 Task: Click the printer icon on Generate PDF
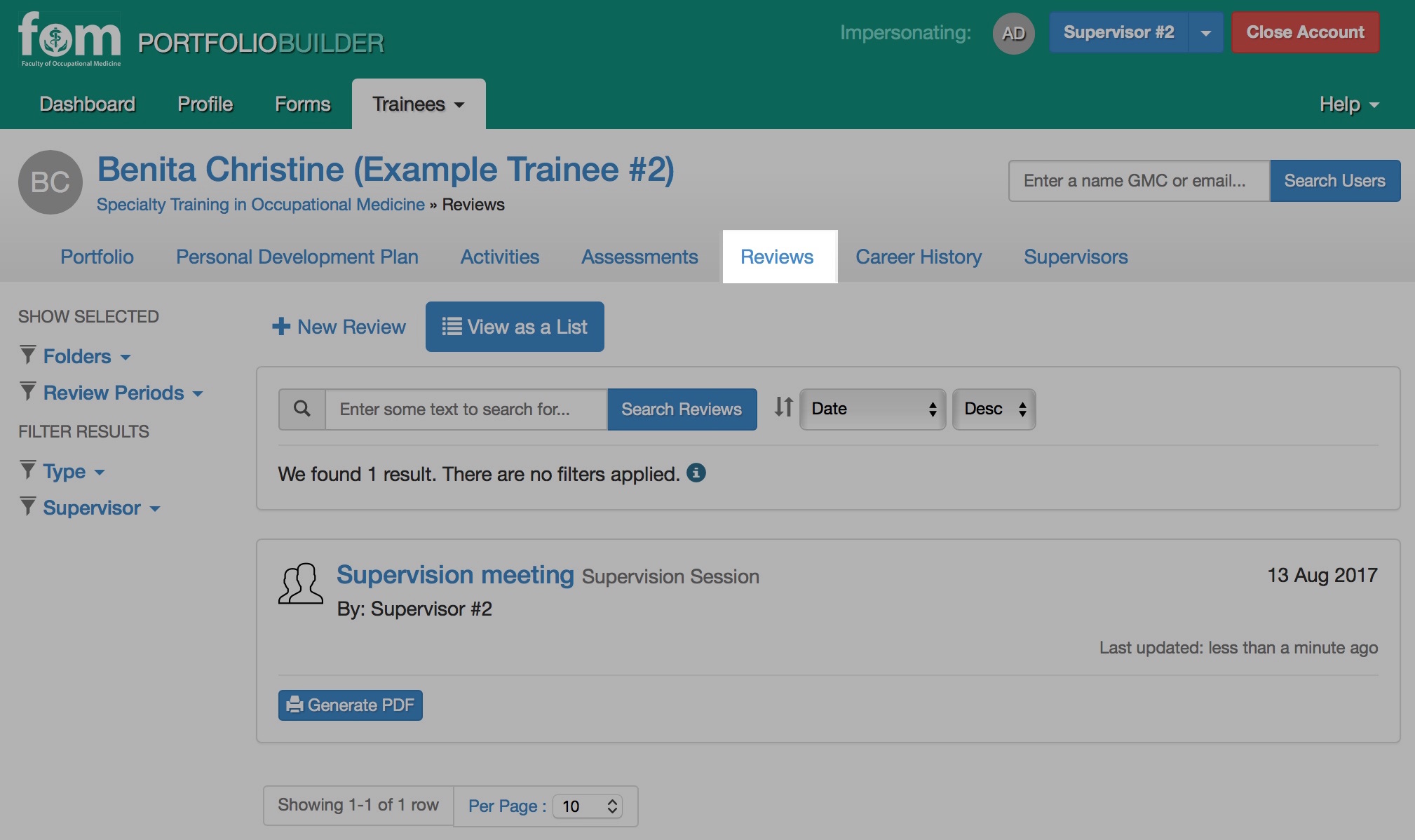295,704
